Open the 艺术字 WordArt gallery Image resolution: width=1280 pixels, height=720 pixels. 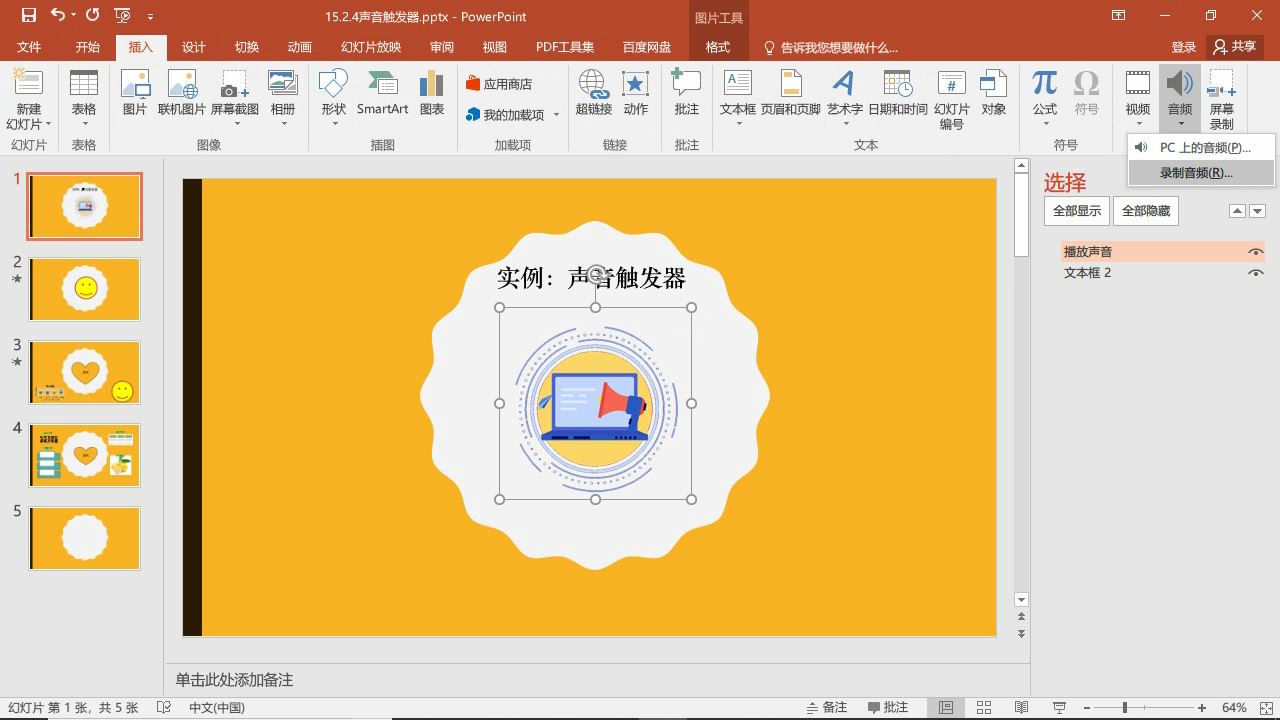pyautogui.click(x=845, y=96)
